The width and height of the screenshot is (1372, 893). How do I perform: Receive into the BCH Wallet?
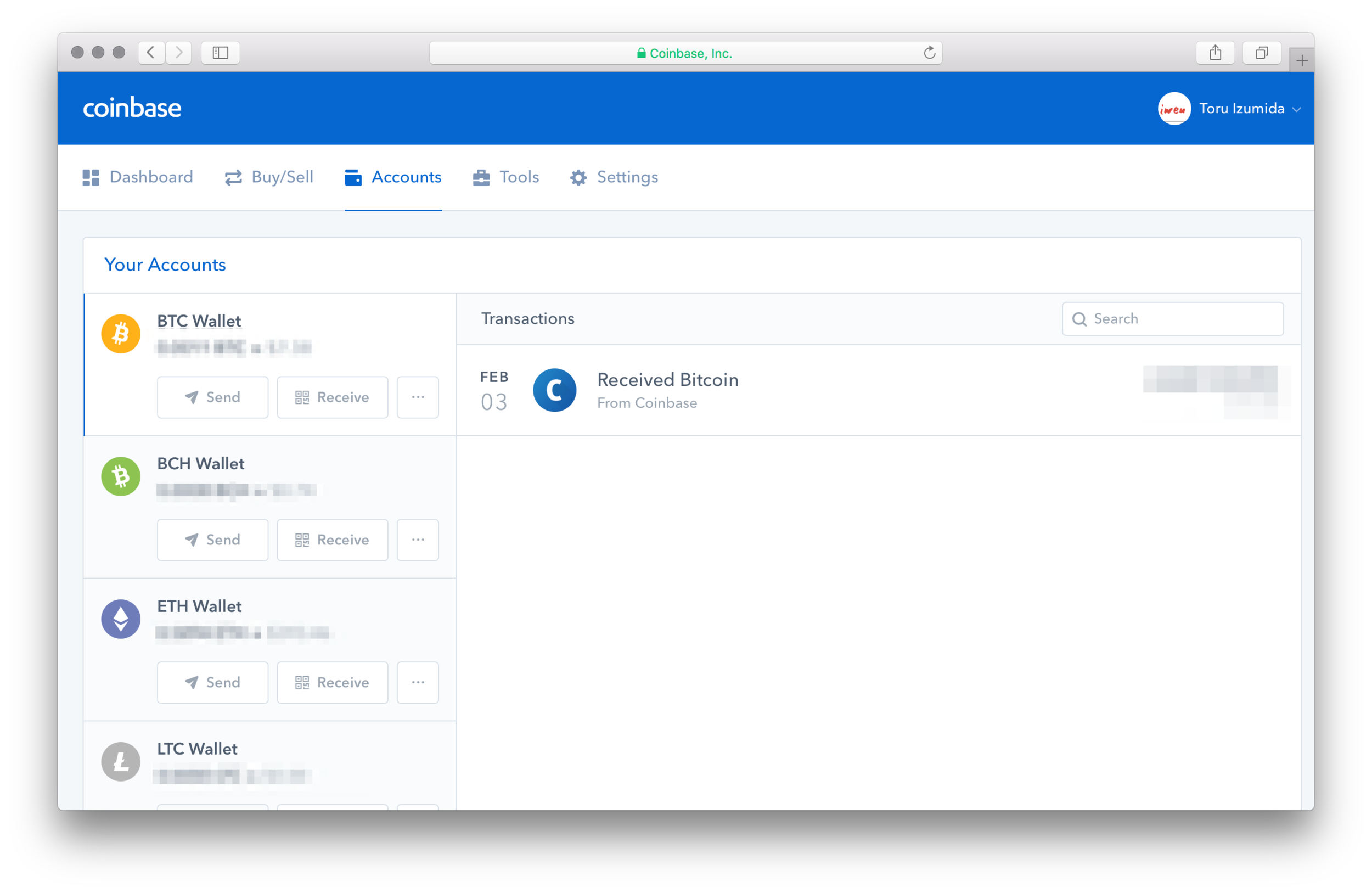click(x=333, y=540)
